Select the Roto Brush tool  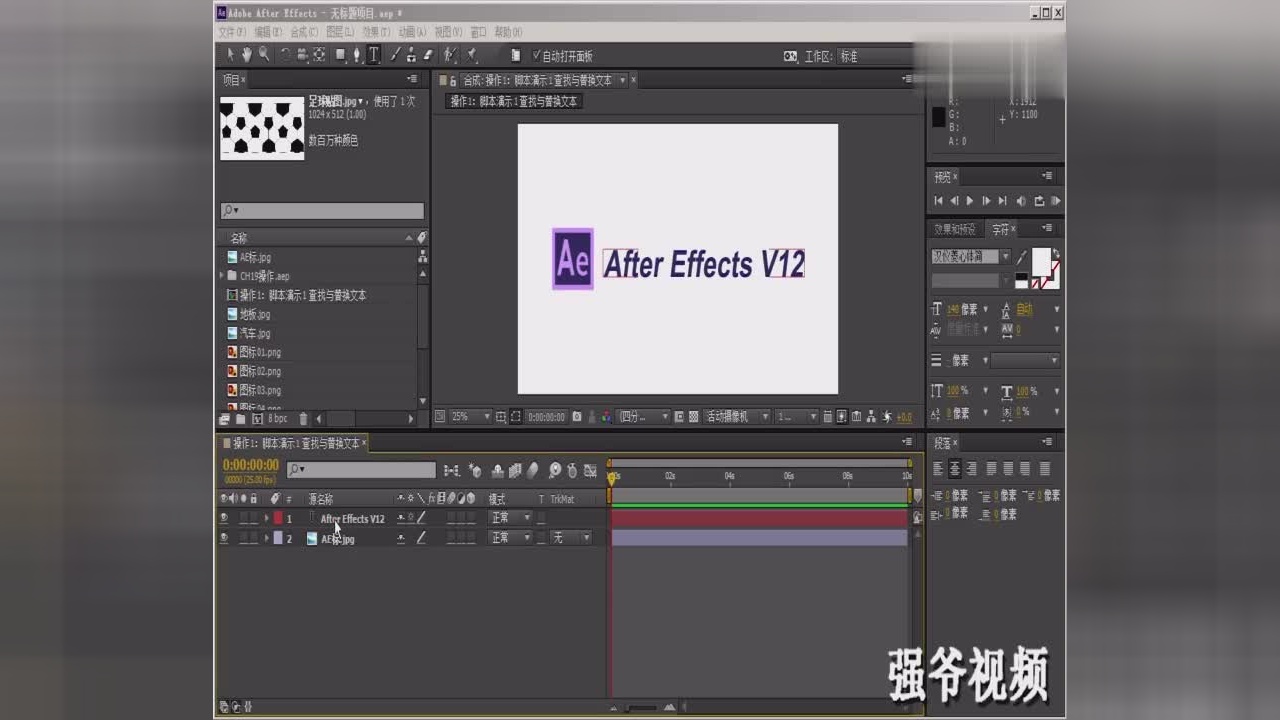click(451, 56)
